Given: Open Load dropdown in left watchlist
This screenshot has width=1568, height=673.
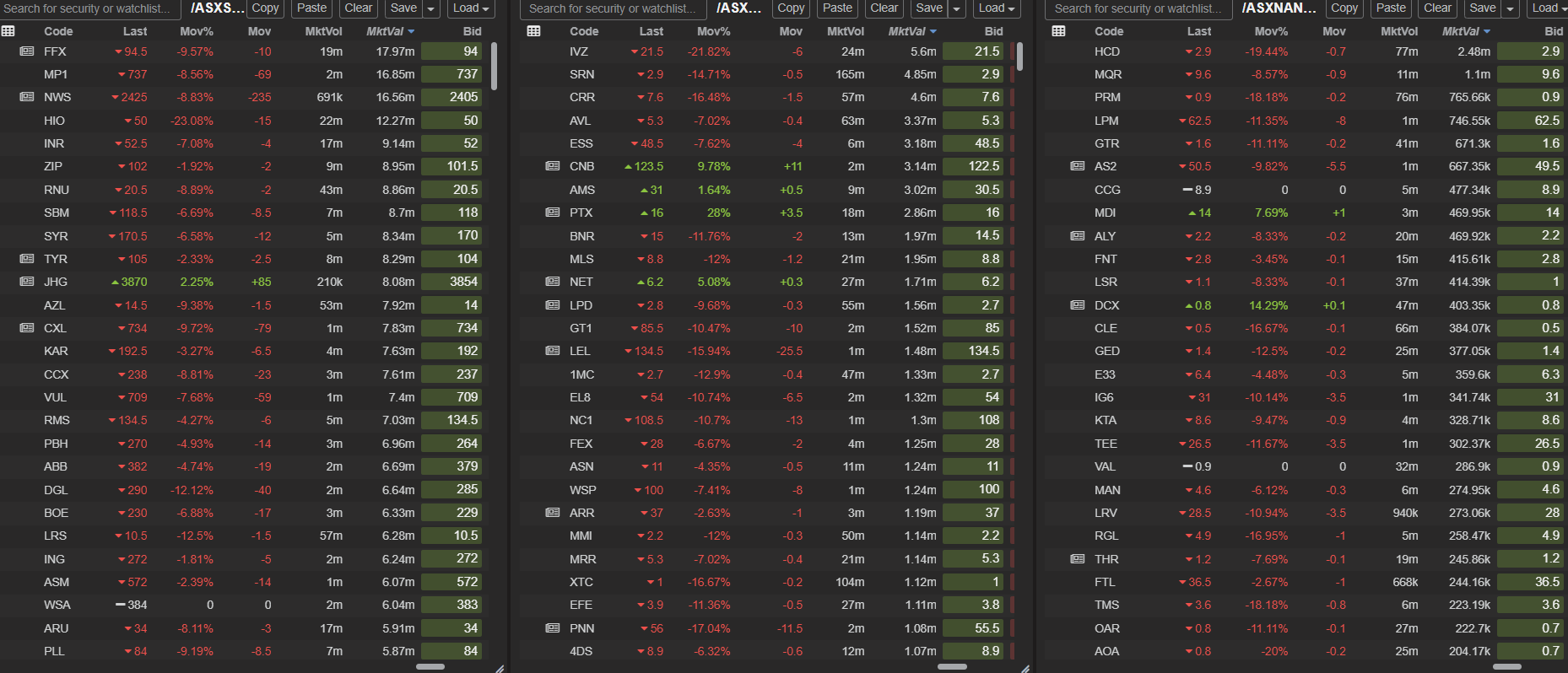Looking at the screenshot, I should click(x=471, y=8).
